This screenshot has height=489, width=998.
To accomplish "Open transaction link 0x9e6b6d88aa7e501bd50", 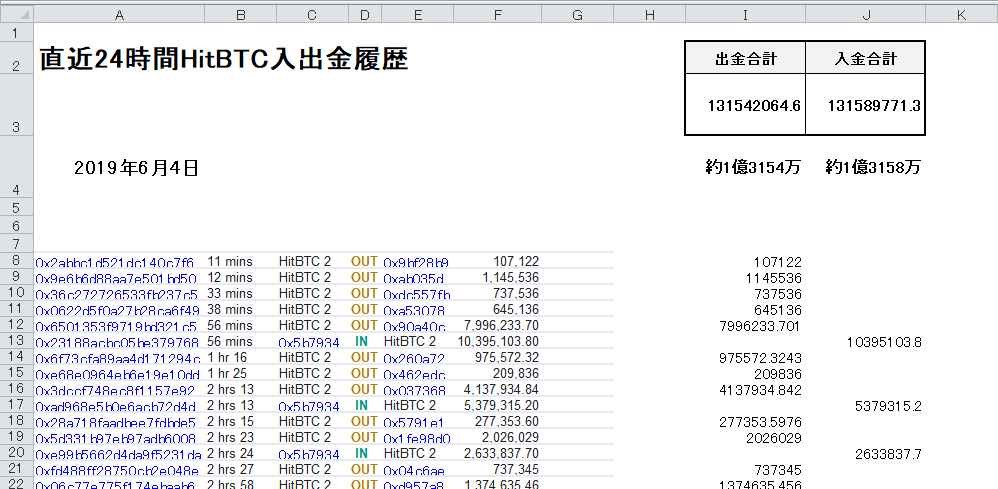I will [116, 278].
